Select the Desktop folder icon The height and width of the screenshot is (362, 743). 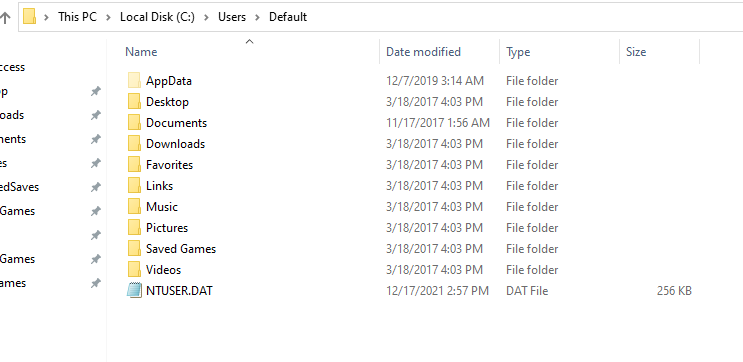135,101
